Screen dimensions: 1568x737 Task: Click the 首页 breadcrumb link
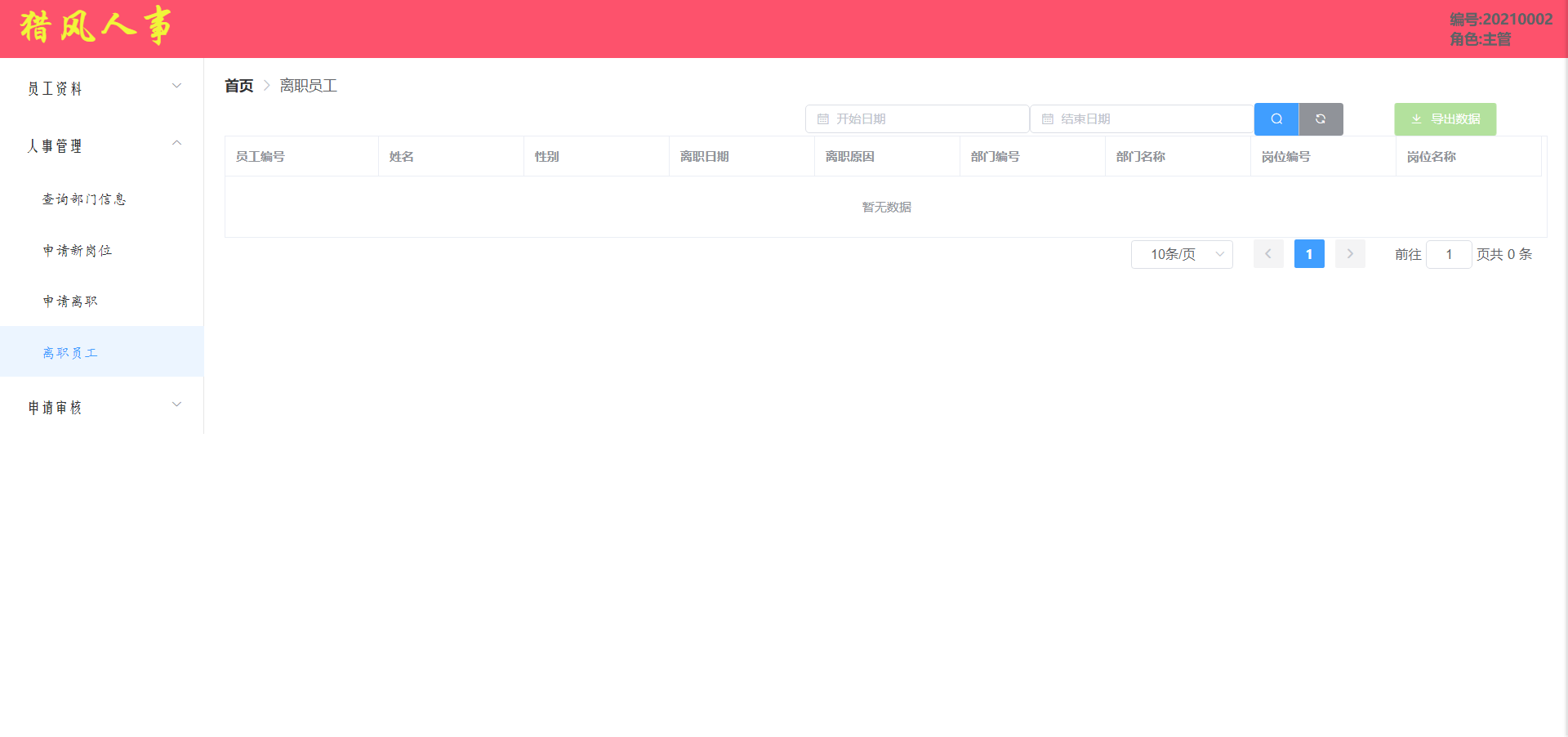239,86
